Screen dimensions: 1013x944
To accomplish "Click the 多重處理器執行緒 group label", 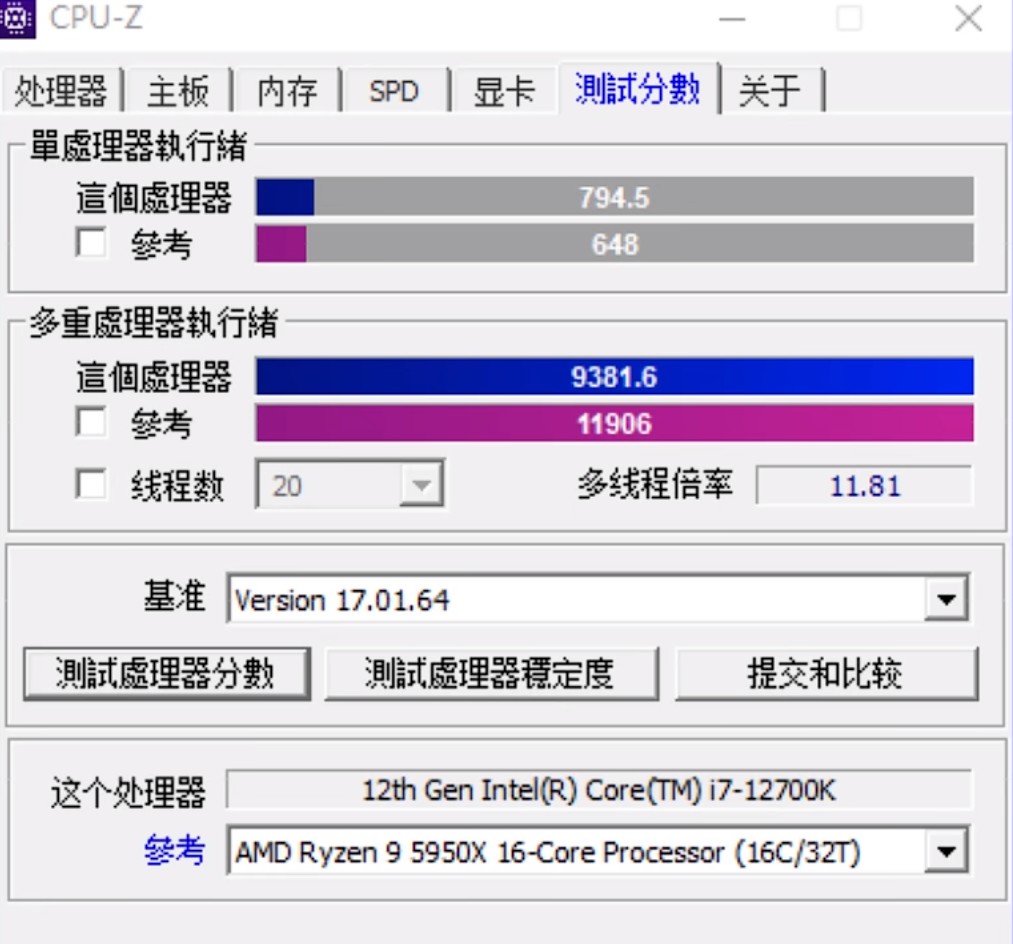I will coord(154,322).
